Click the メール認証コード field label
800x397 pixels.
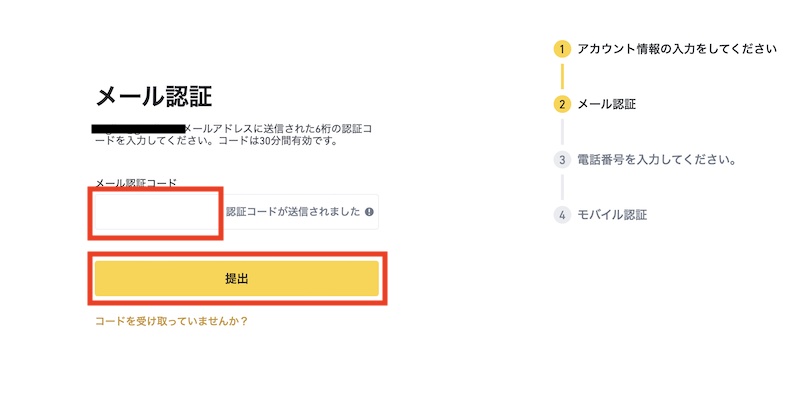[136, 183]
